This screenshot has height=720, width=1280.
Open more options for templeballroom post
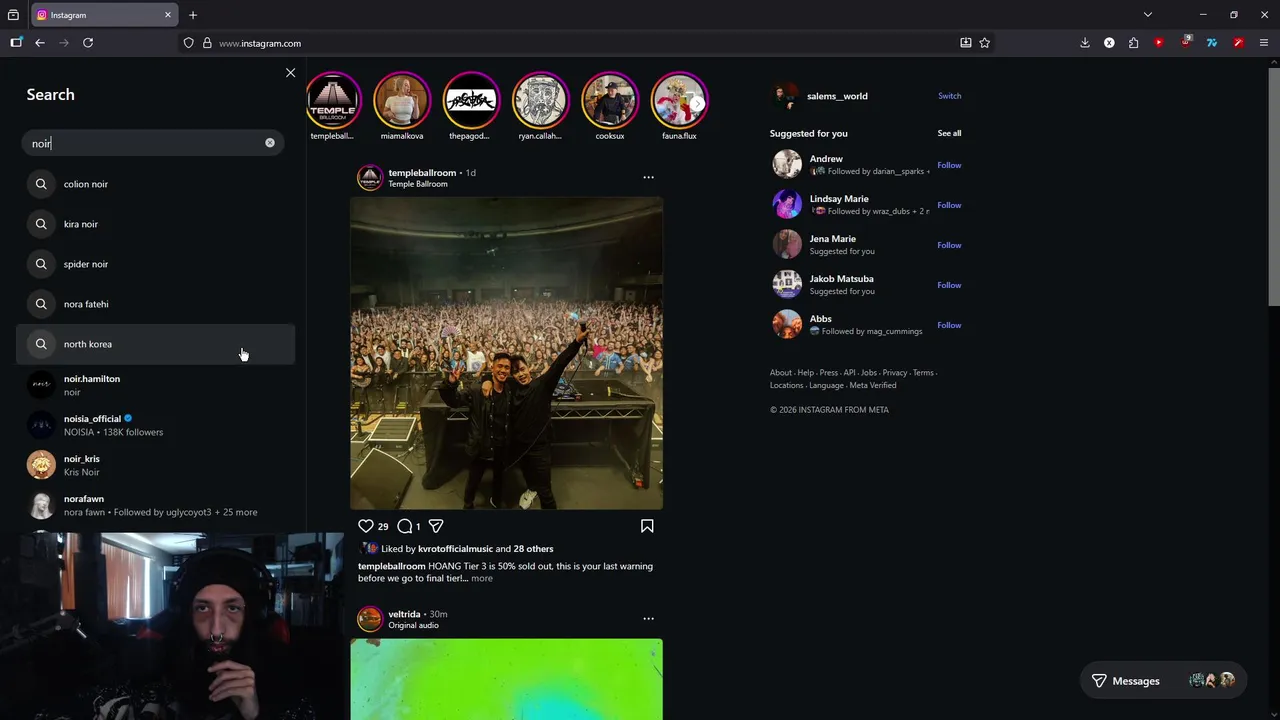pyautogui.click(x=648, y=177)
